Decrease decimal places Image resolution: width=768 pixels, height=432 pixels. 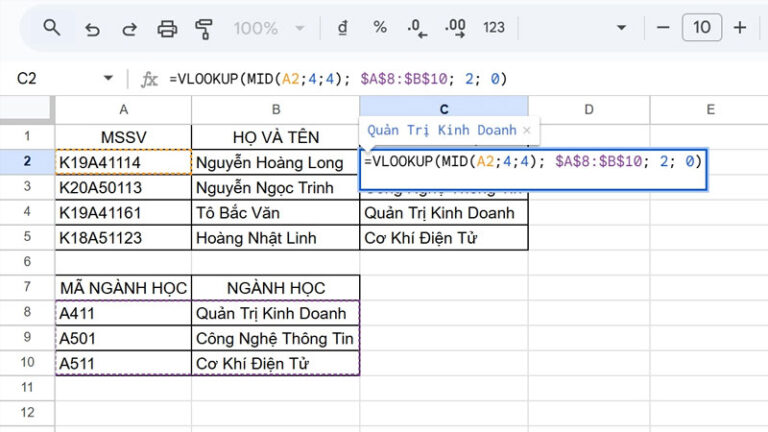[x=417, y=28]
